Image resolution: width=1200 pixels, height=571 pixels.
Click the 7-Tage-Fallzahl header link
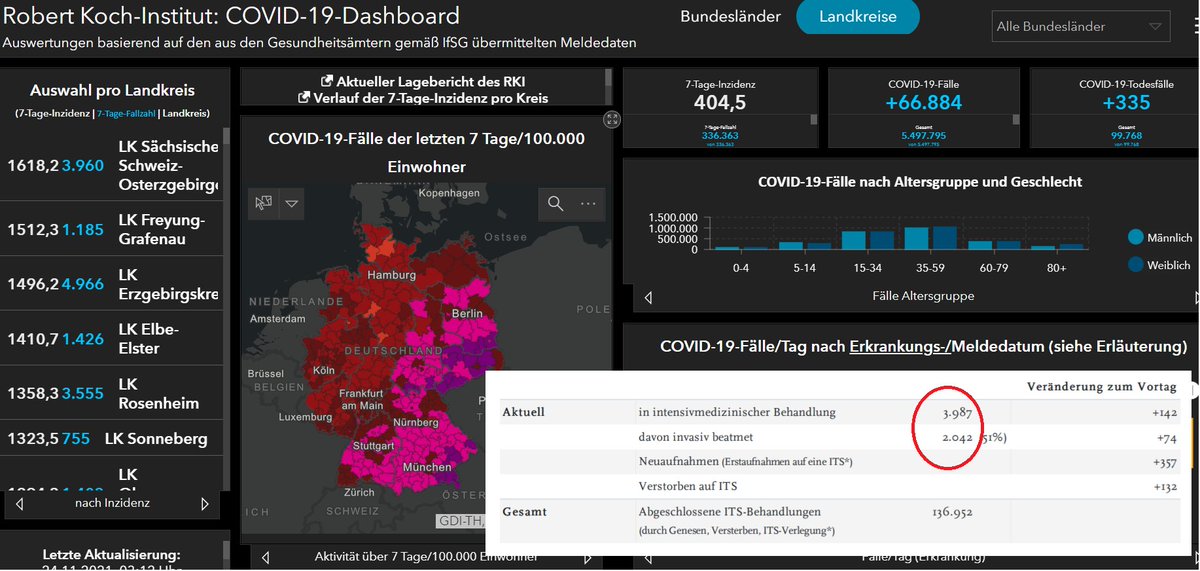[126, 114]
